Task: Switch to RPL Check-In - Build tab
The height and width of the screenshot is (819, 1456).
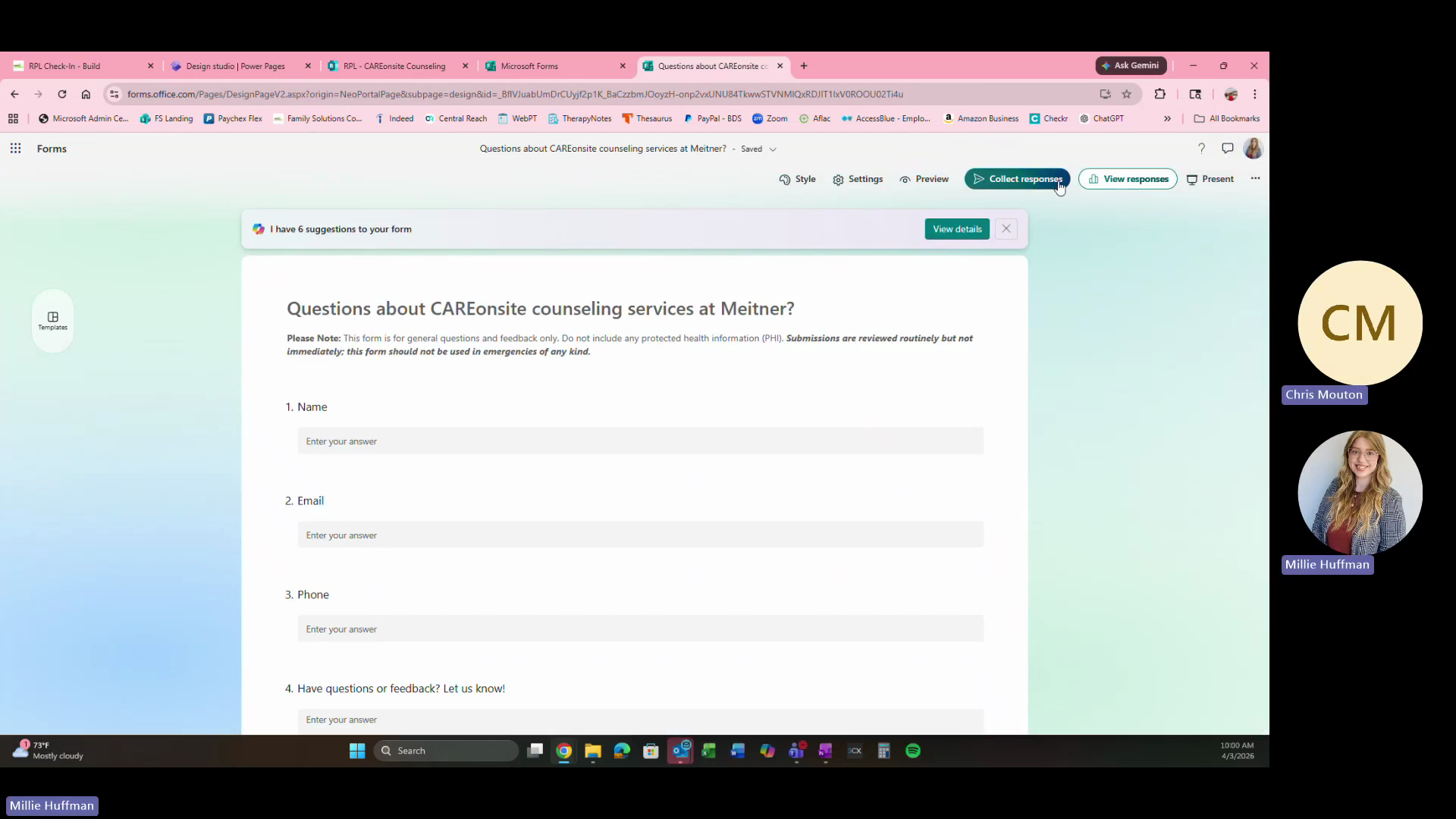Action: pos(83,66)
